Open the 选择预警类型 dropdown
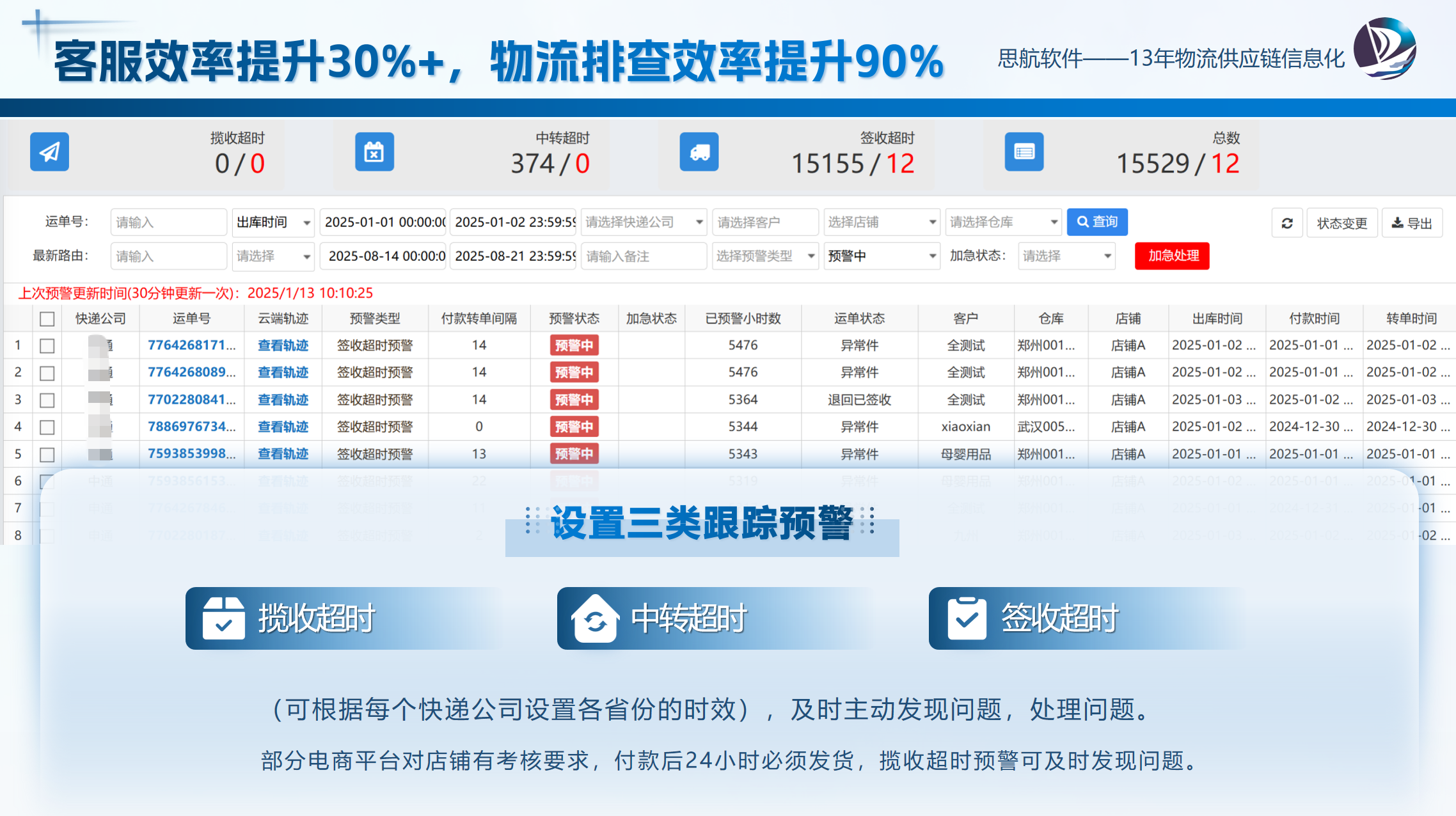The image size is (1456, 816). pyautogui.click(x=764, y=256)
